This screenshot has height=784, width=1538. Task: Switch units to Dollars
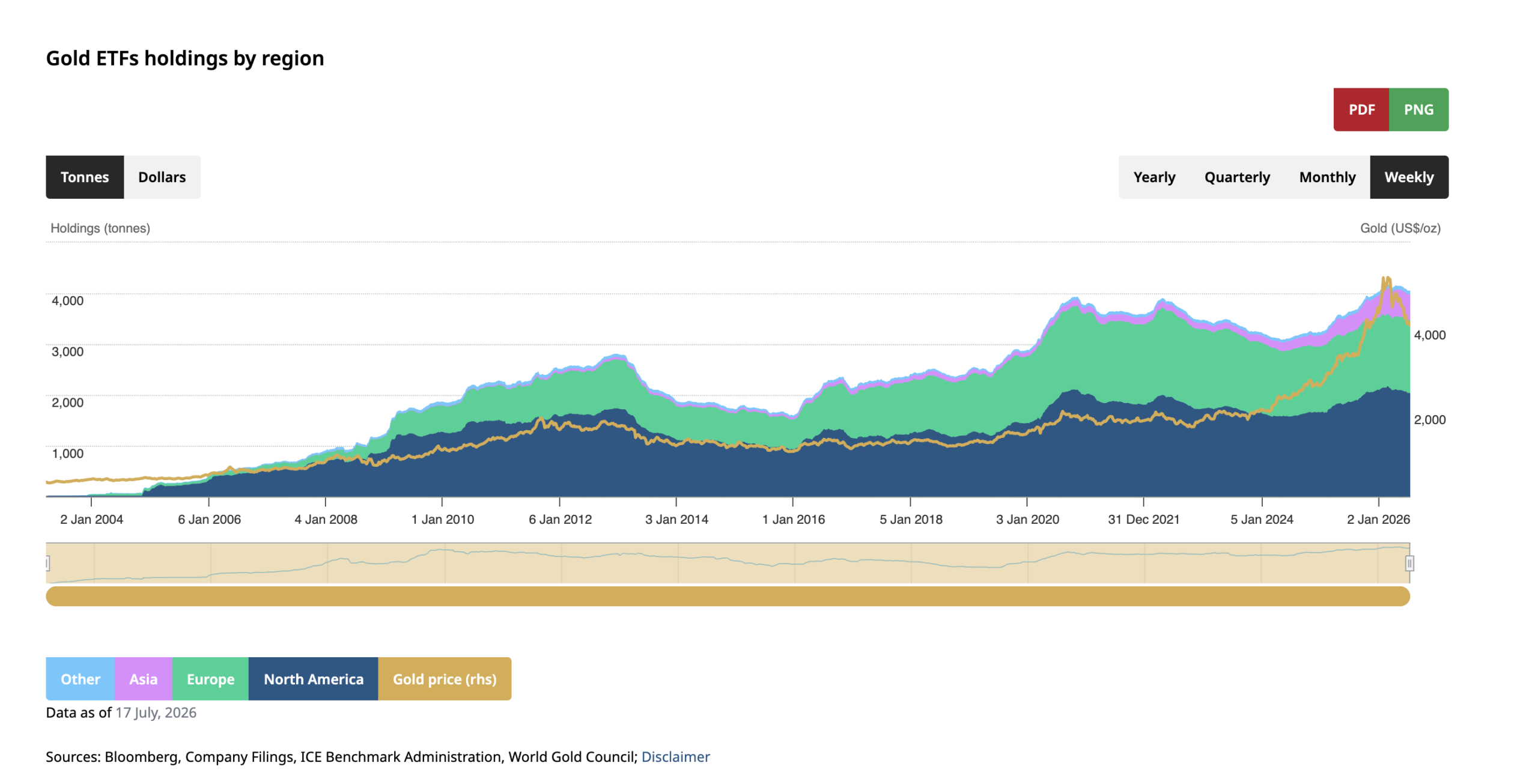pyautogui.click(x=162, y=177)
